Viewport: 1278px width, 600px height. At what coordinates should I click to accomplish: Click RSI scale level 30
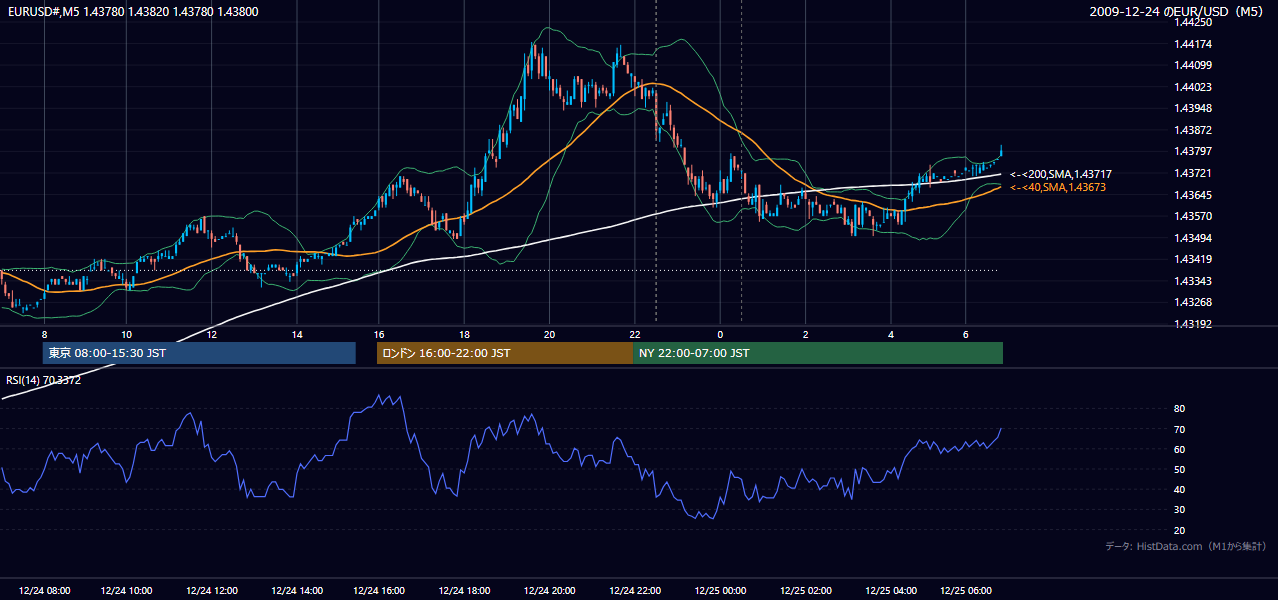[x=1179, y=509]
